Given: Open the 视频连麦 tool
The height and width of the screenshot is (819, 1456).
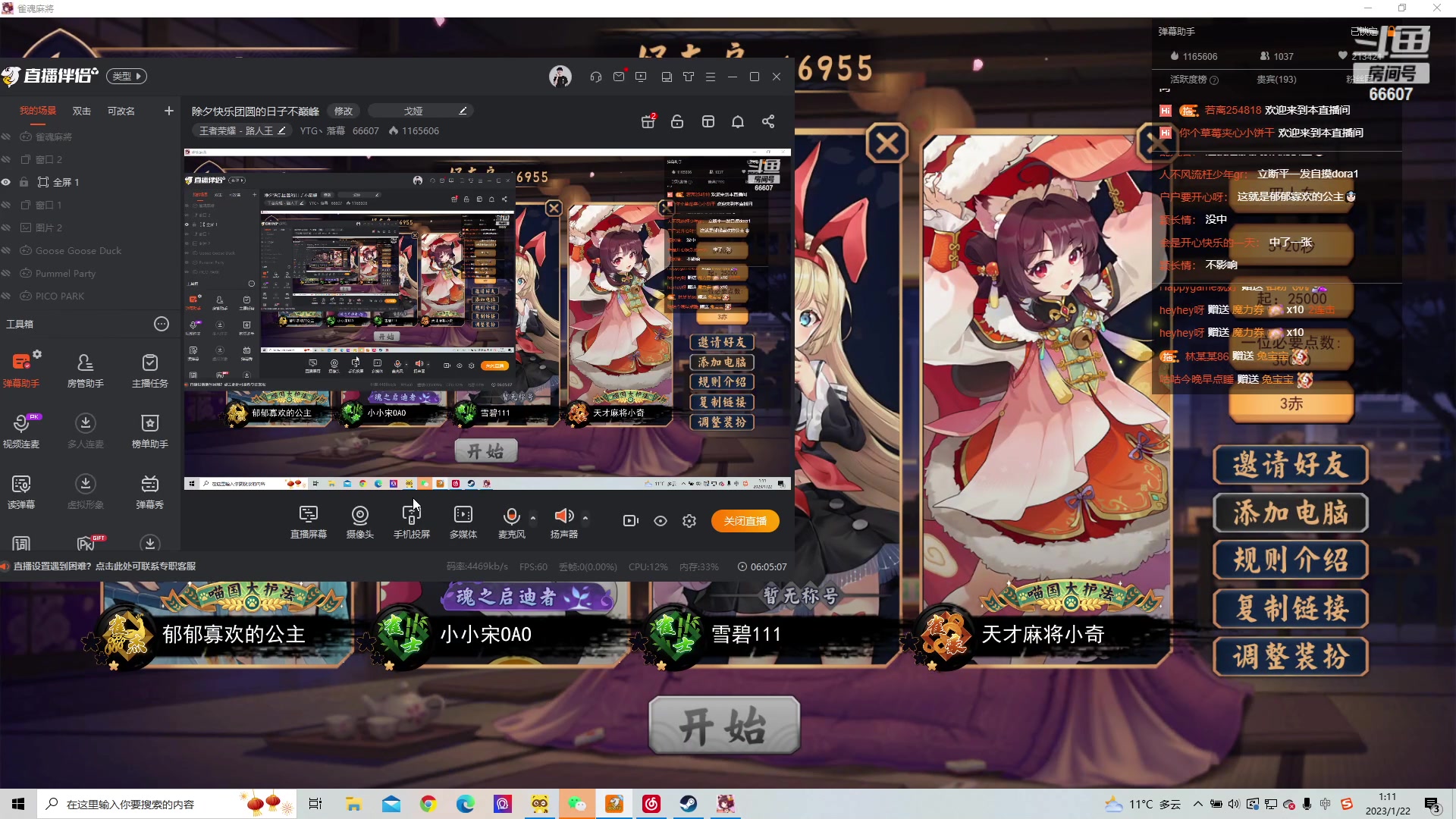Looking at the screenshot, I should pos(21,431).
